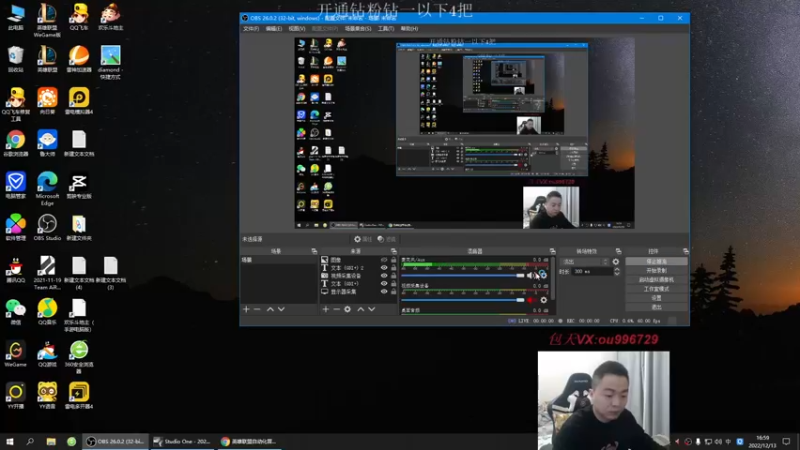Click the 停止推流 stop streaming button
The width and height of the screenshot is (800, 450).
(656, 261)
